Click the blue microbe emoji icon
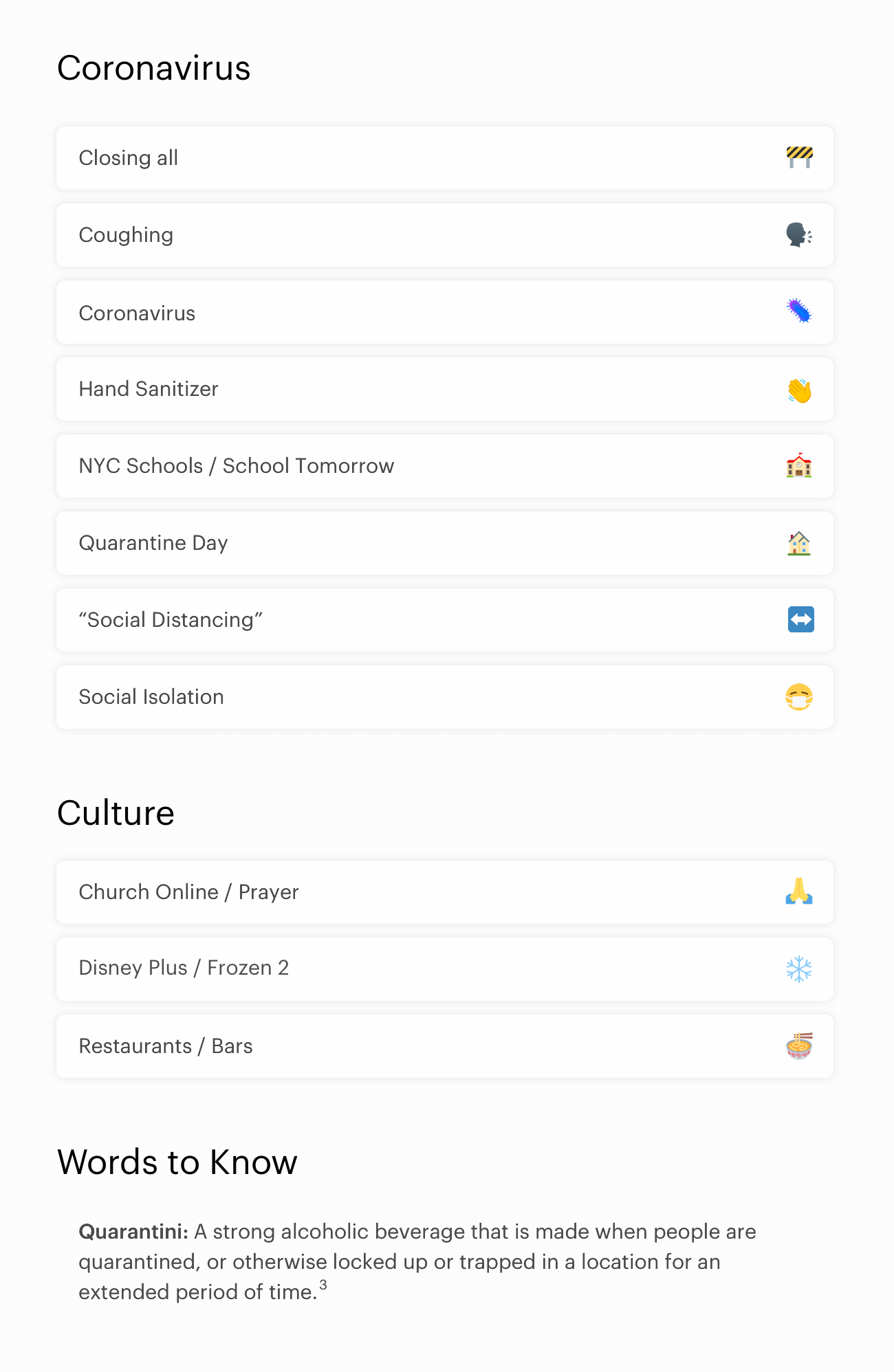The height and width of the screenshot is (1372, 894). pos(799,311)
